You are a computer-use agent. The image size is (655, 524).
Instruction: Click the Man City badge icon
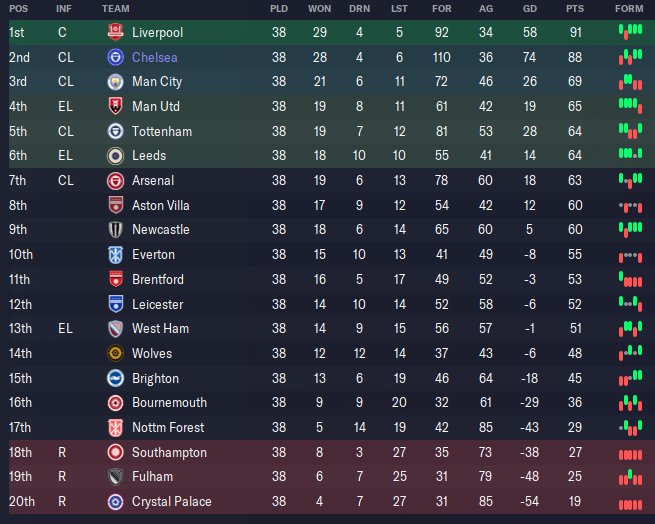point(115,81)
